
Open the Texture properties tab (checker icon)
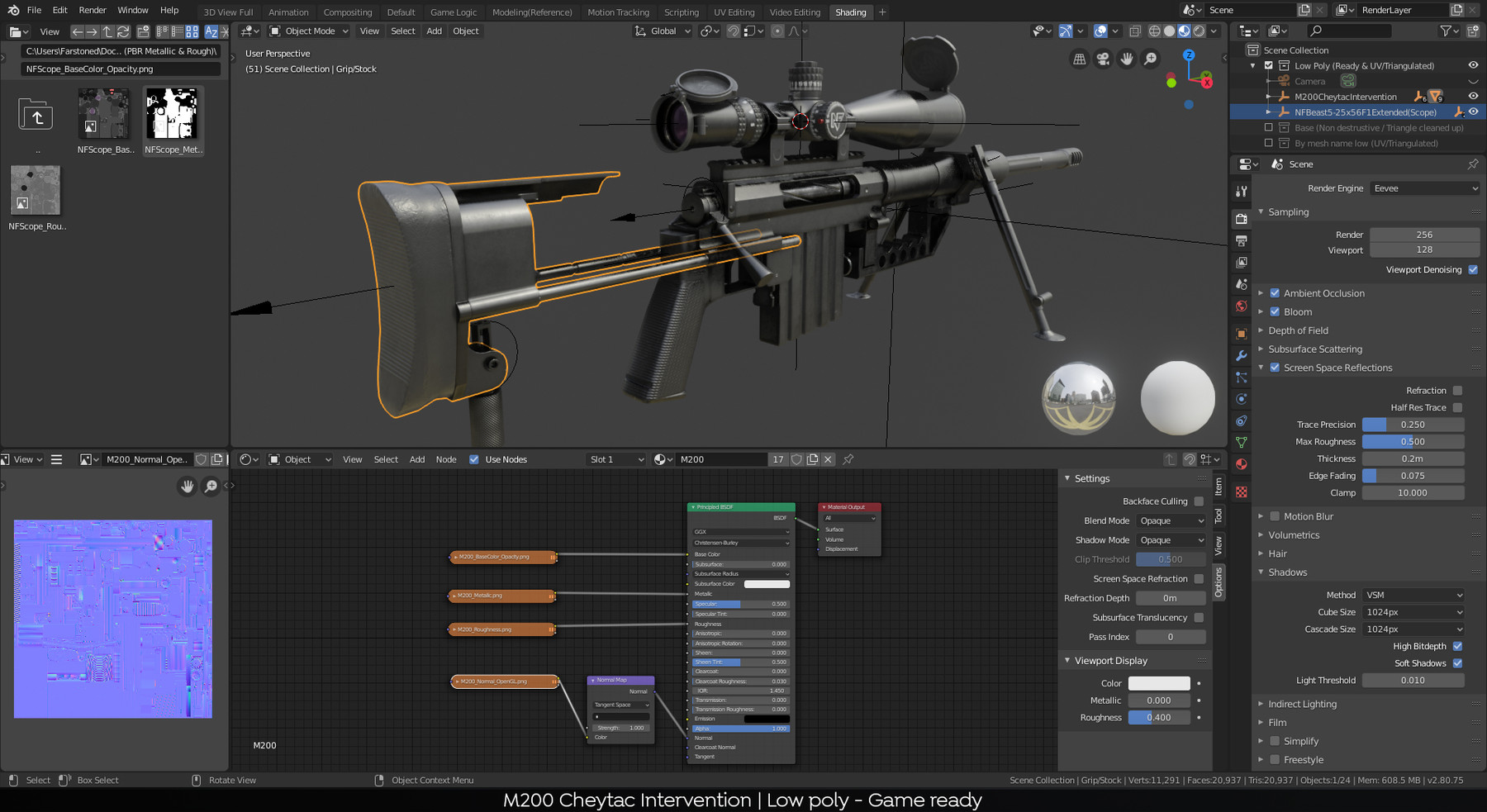click(1241, 491)
